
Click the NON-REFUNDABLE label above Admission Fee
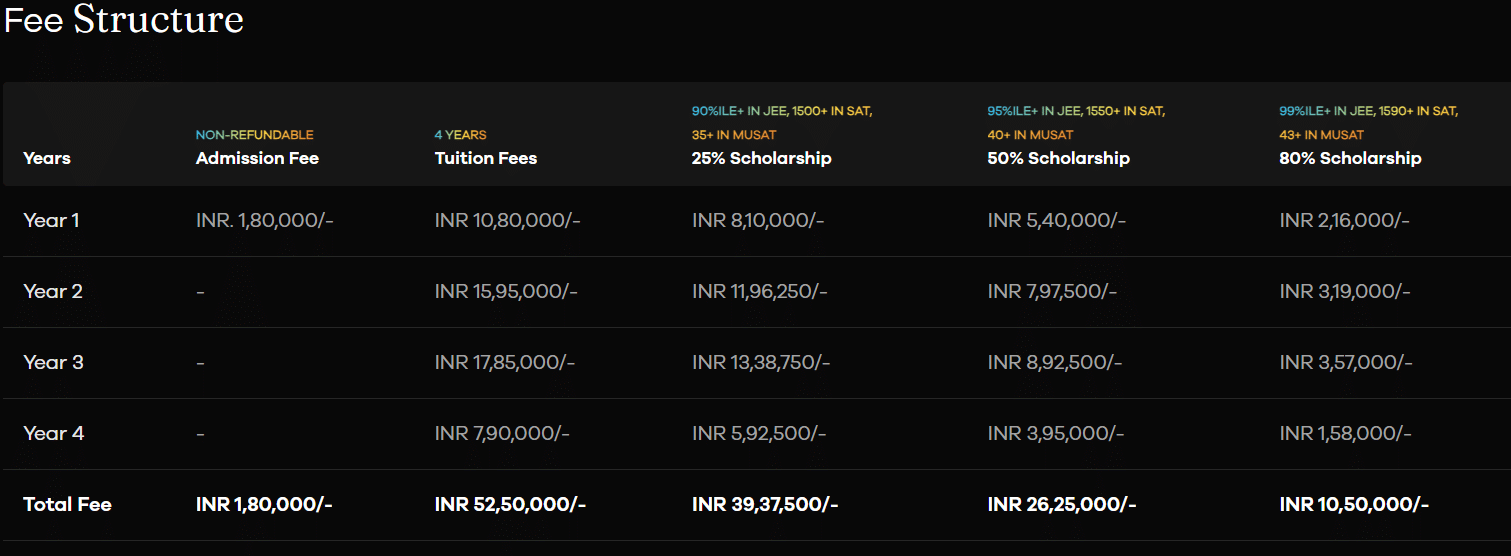pyautogui.click(x=254, y=134)
